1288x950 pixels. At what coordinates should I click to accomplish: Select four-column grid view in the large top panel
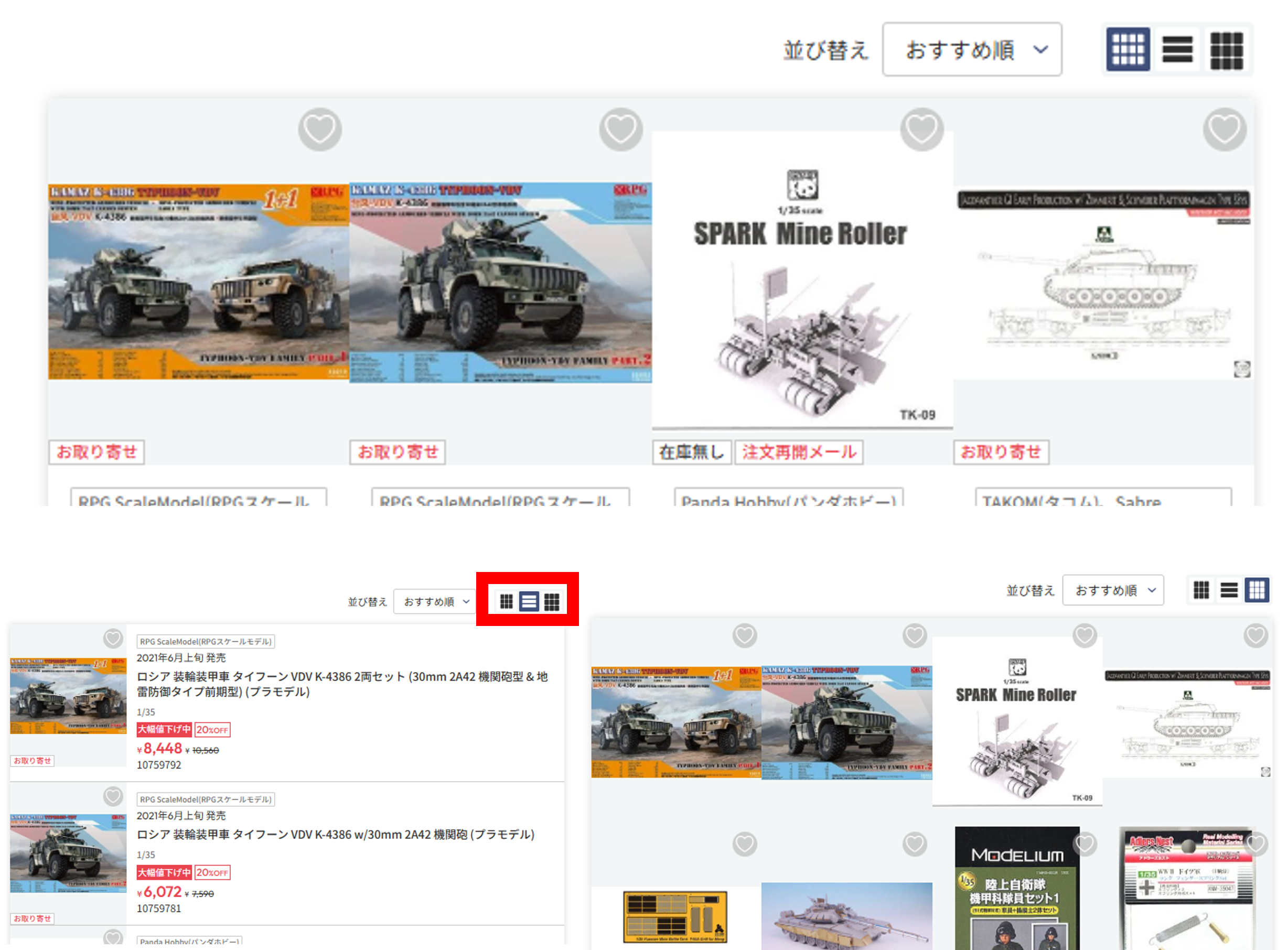click(x=1128, y=49)
